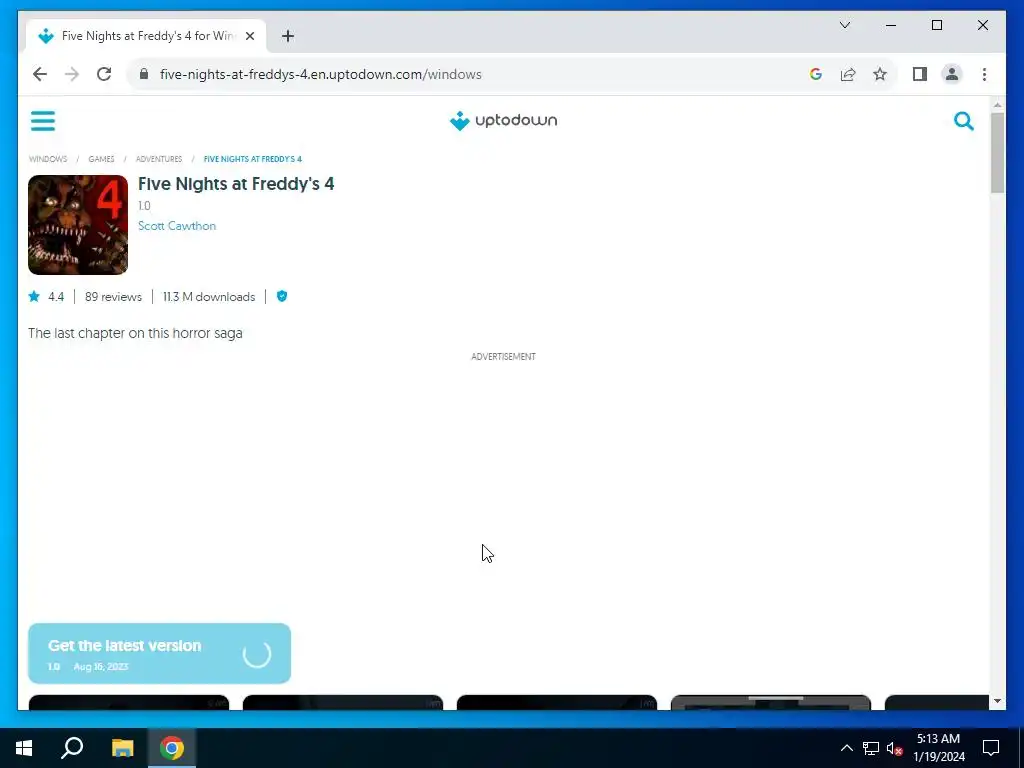This screenshot has height=768, width=1024.
Task: Toggle the Chrome side panel icon
Action: coord(920,74)
